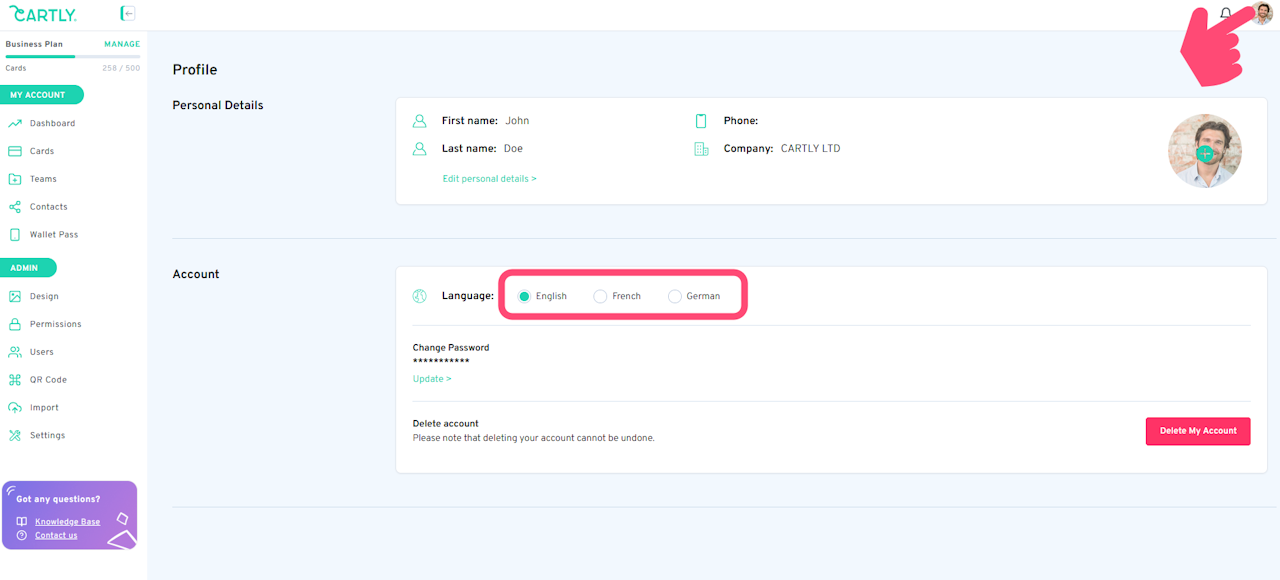Click Update password link
This screenshot has width=1280, height=580.
click(x=432, y=380)
